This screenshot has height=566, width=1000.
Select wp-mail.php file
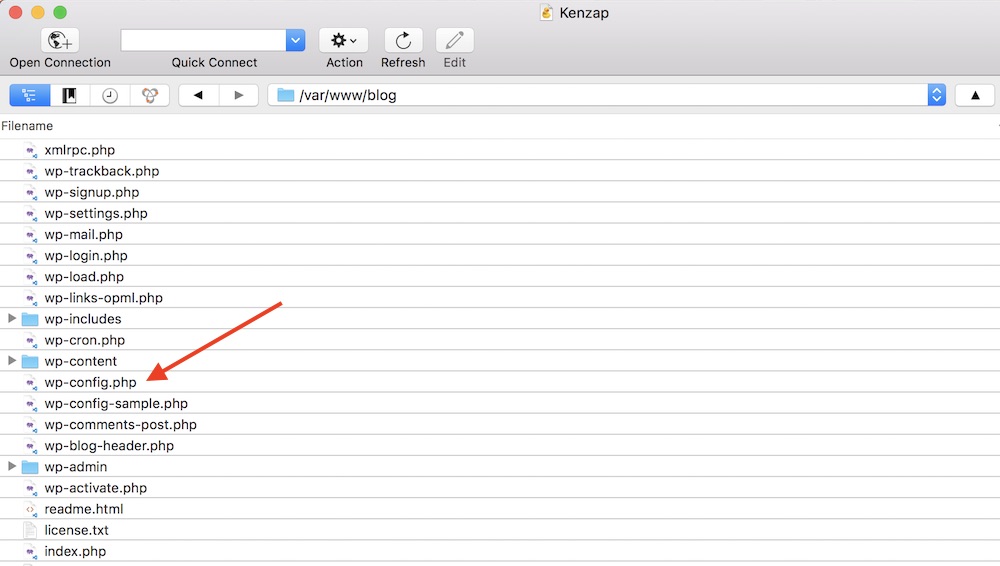coord(83,234)
